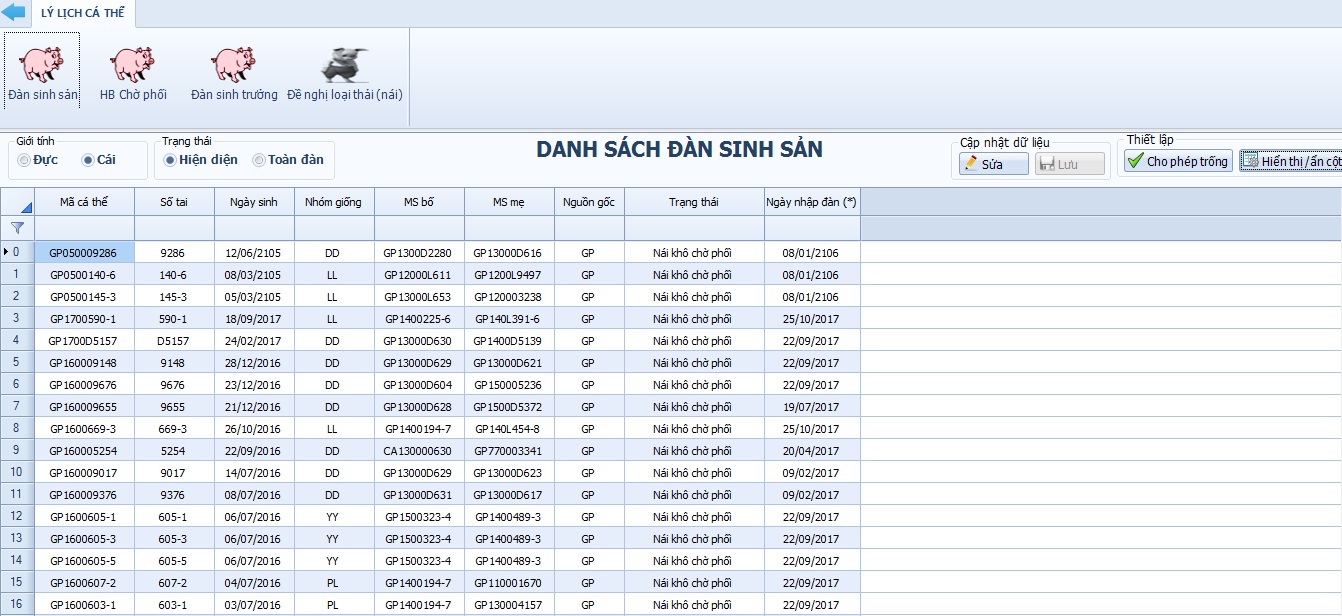Viewport: 1342px width, 616px height.
Task: Click the Lưu save button
Action: 1070,164
